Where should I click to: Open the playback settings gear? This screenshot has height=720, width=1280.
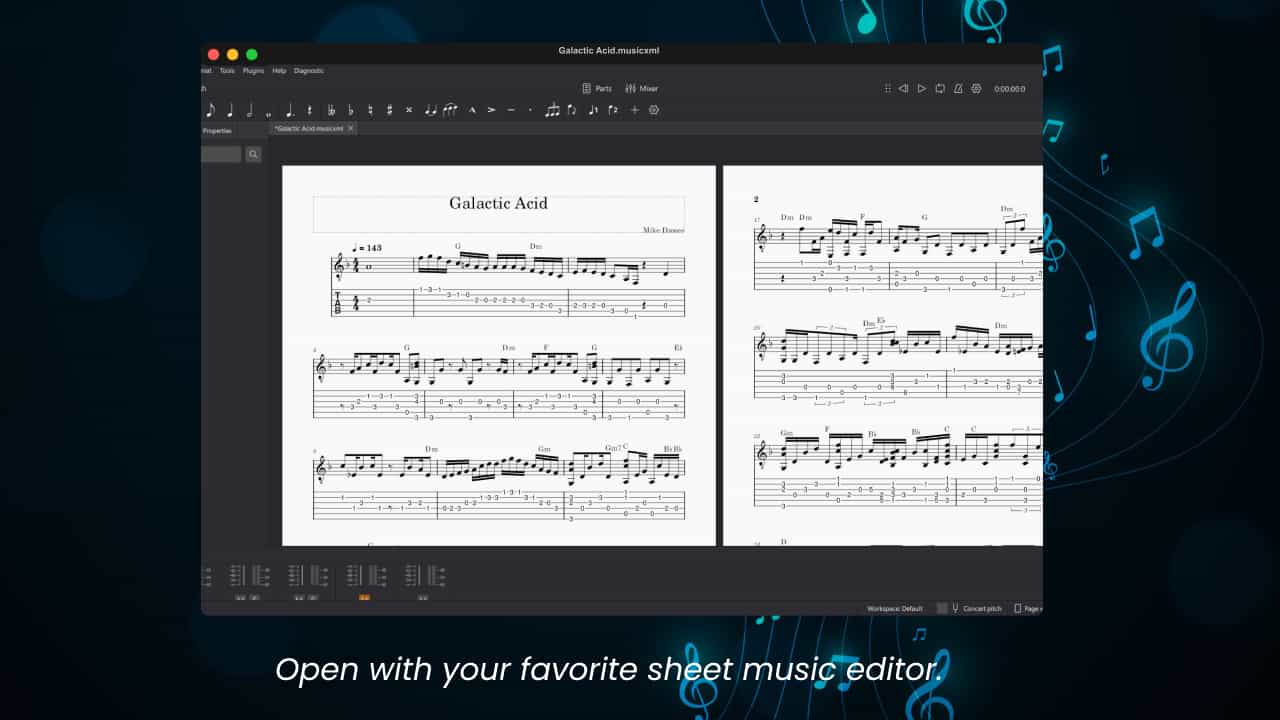974,88
